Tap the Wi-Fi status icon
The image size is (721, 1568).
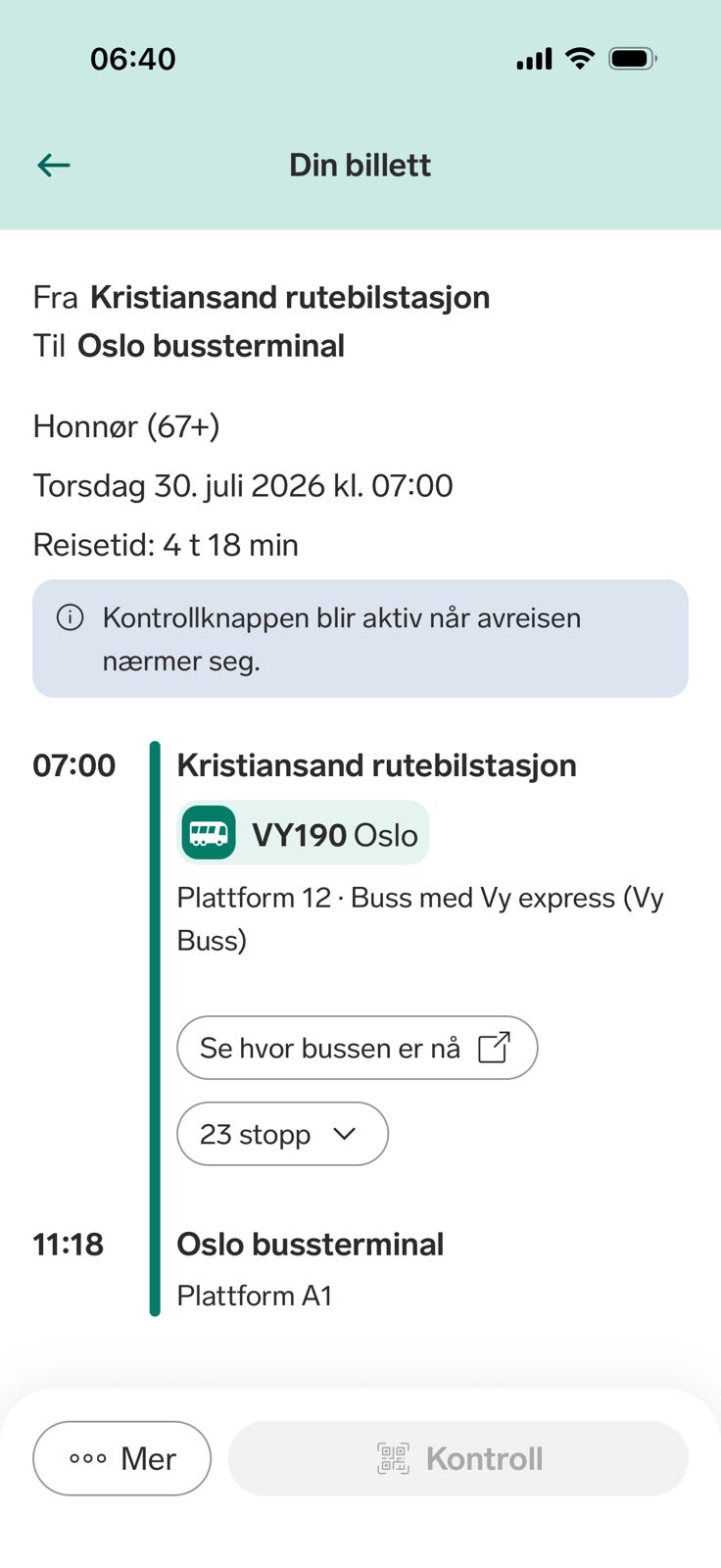coord(580,59)
